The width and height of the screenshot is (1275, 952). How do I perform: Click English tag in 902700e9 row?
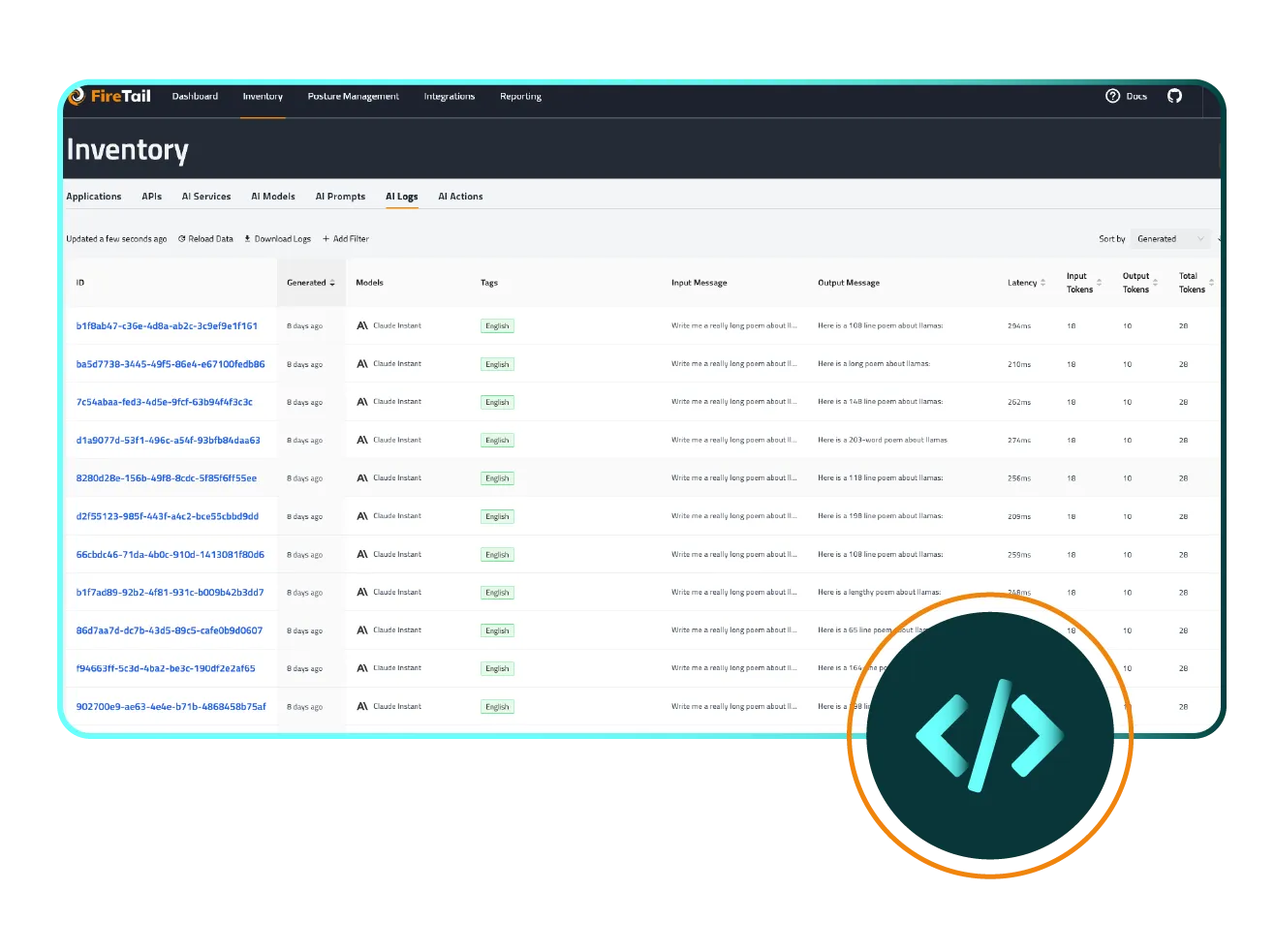click(497, 707)
